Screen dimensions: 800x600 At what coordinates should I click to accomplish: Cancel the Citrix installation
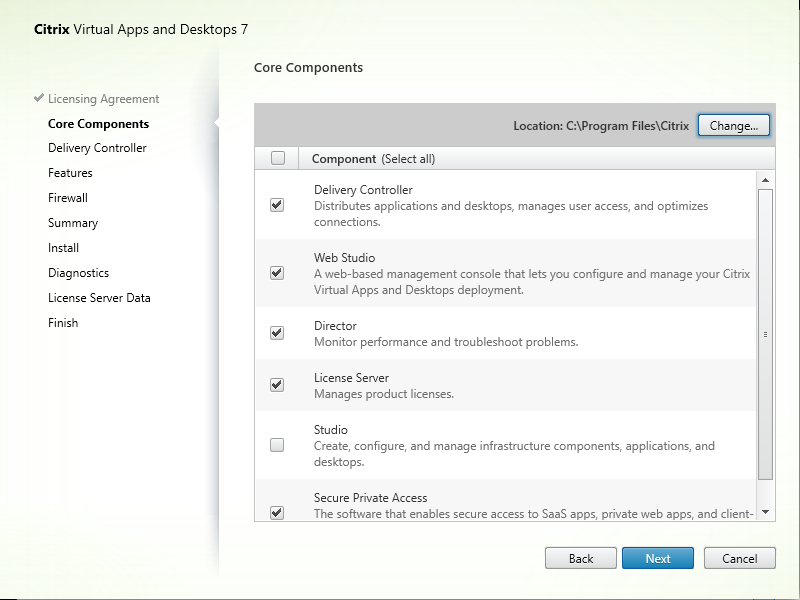pos(739,558)
